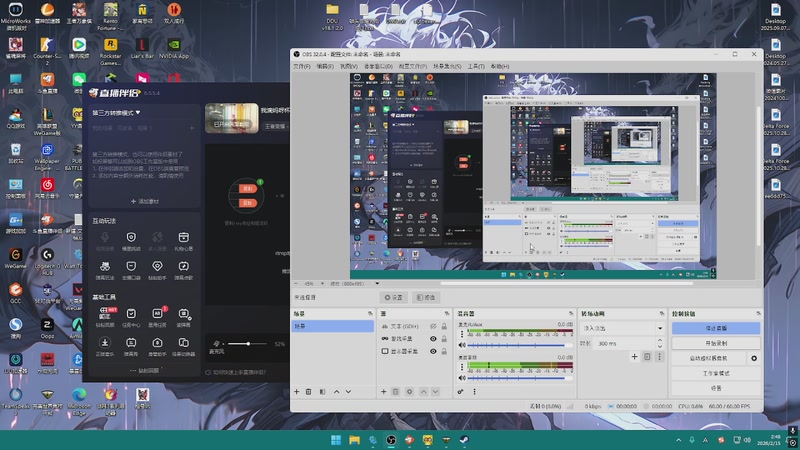Open source properties gear in Sources toolbar

(x=409, y=392)
